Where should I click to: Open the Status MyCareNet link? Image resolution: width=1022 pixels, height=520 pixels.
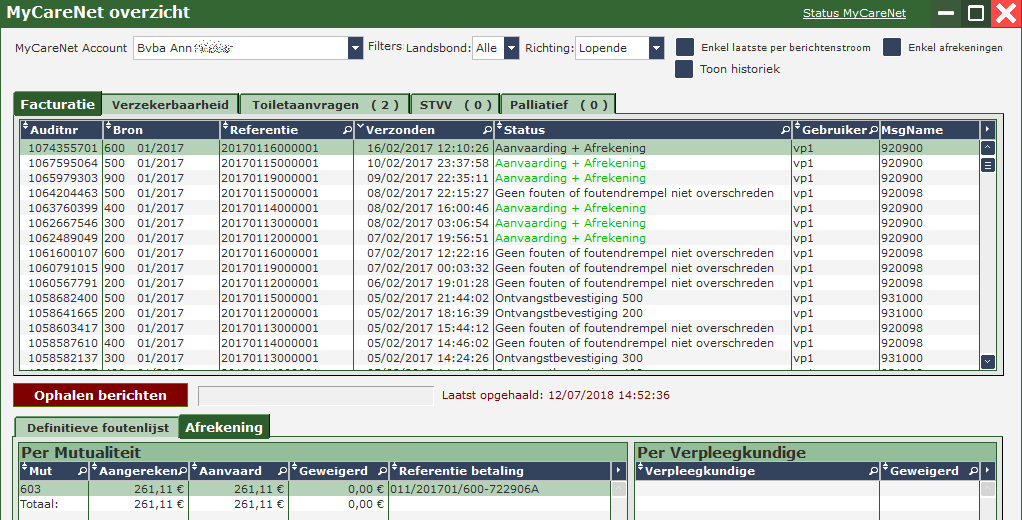[854, 13]
